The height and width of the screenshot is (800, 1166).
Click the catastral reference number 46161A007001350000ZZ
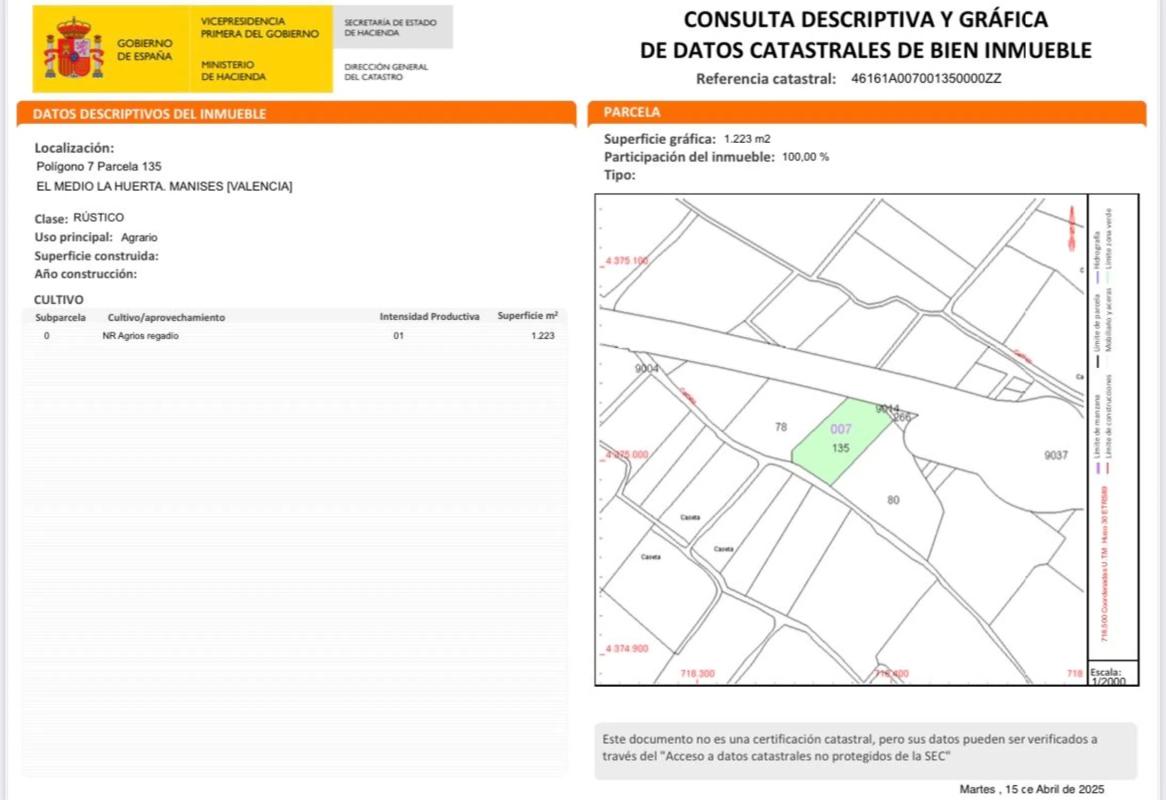(x=925, y=79)
